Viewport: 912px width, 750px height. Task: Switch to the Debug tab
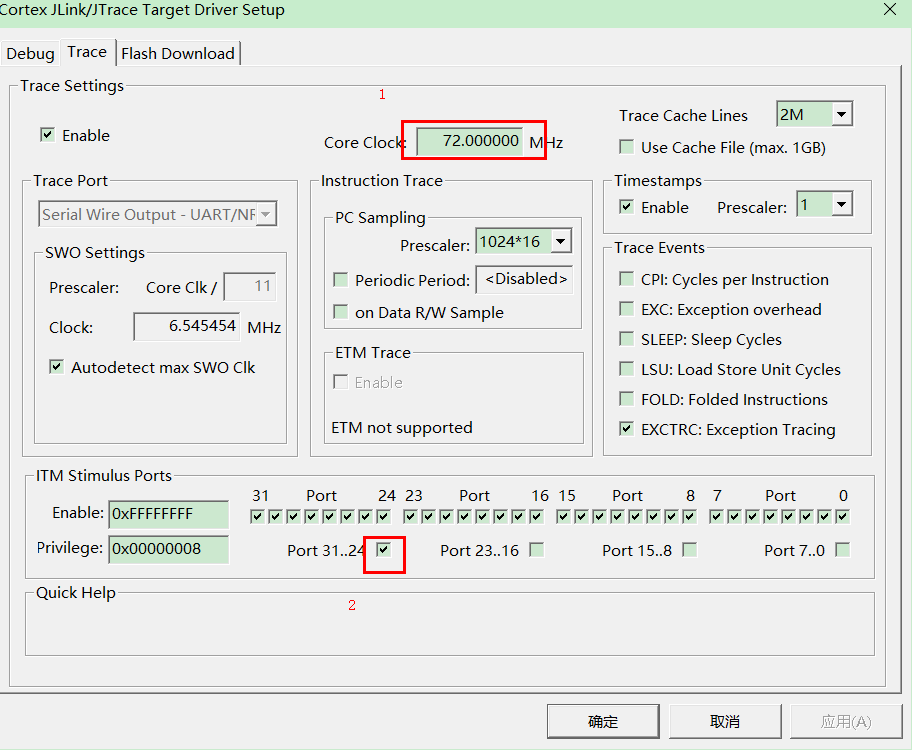pos(30,54)
